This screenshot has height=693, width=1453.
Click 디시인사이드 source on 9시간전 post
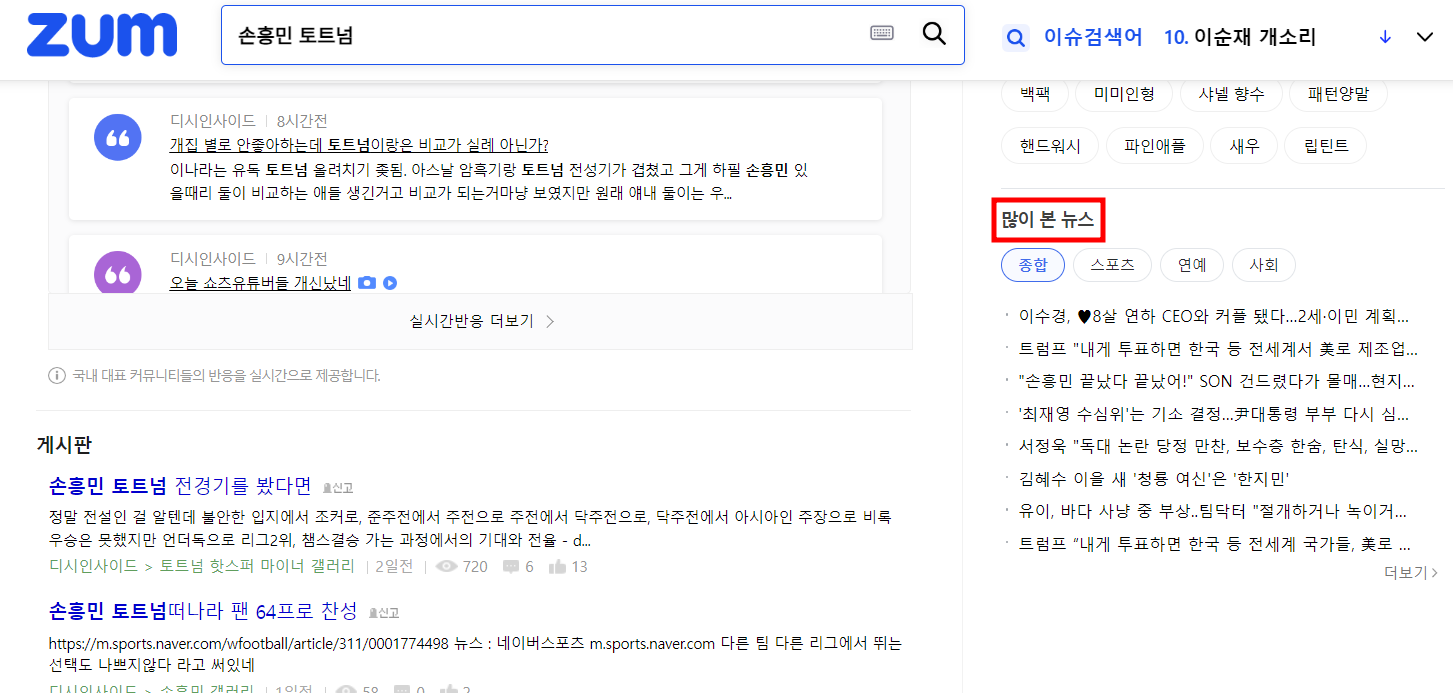point(213,259)
